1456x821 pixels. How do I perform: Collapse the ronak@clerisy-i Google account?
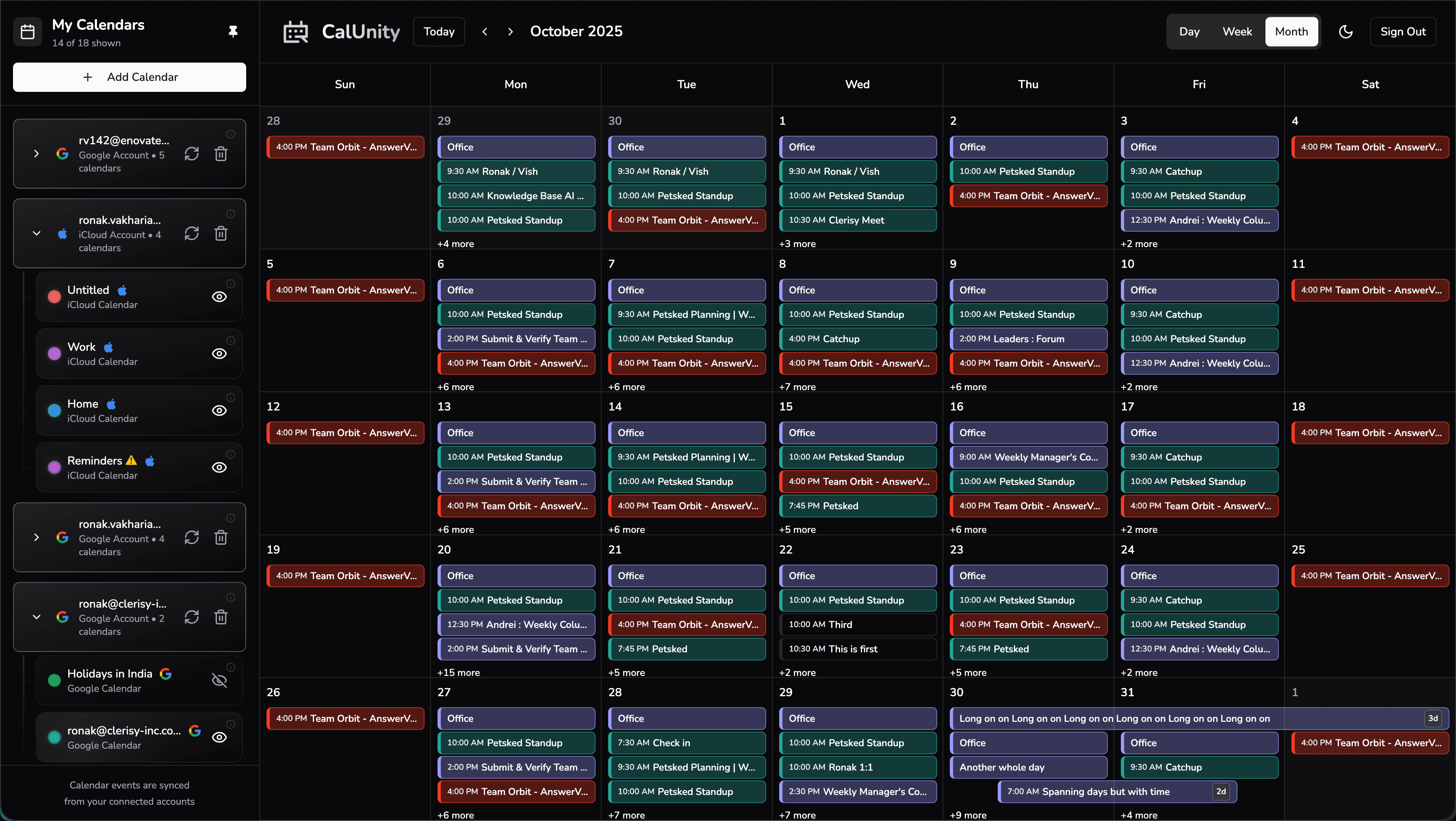coord(37,617)
